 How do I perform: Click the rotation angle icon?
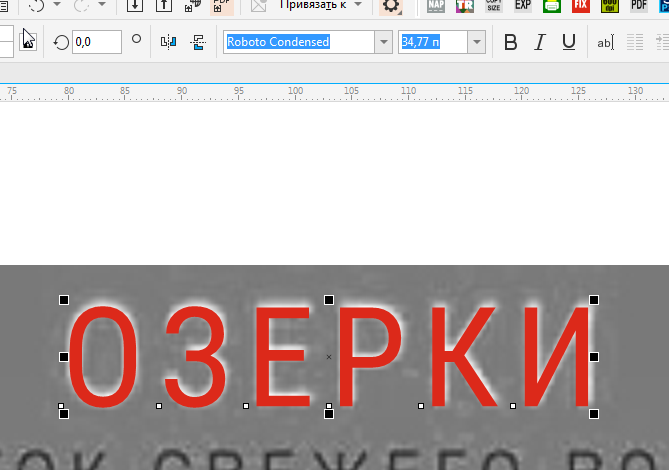point(61,42)
